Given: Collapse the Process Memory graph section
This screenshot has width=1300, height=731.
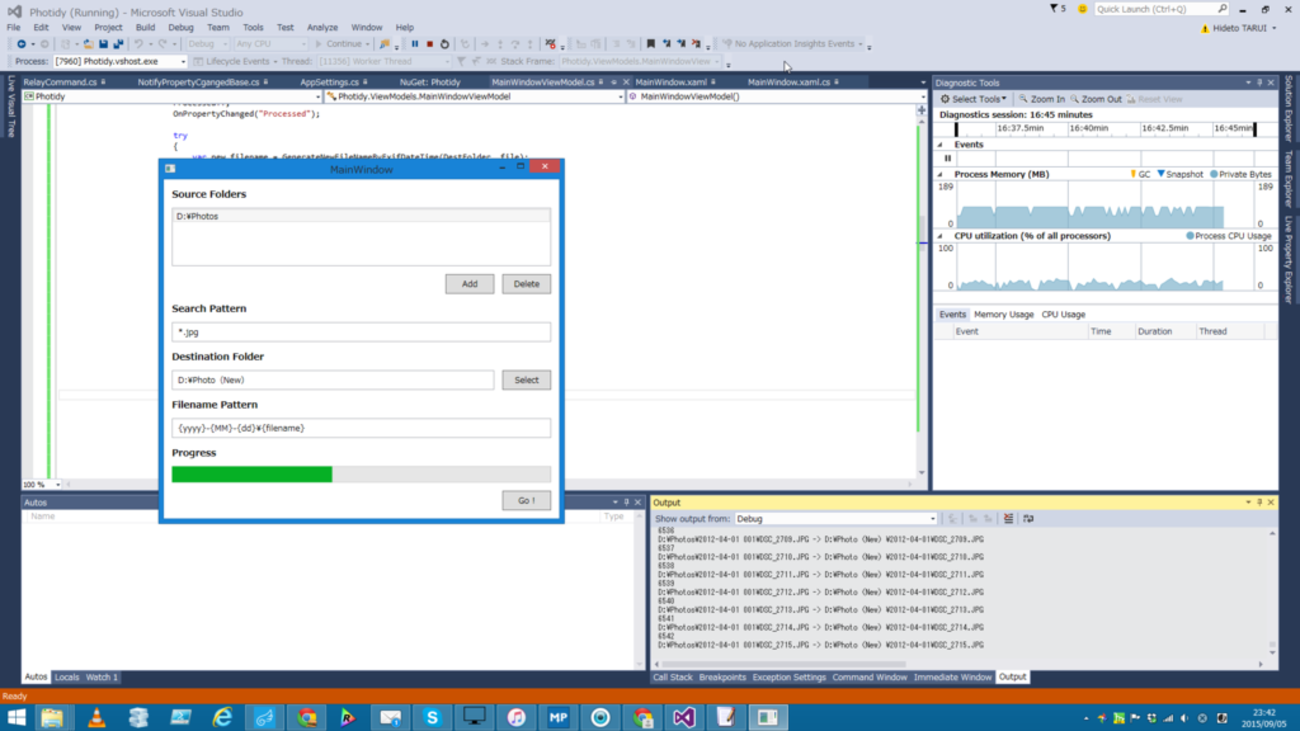Looking at the screenshot, I should pos(940,174).
